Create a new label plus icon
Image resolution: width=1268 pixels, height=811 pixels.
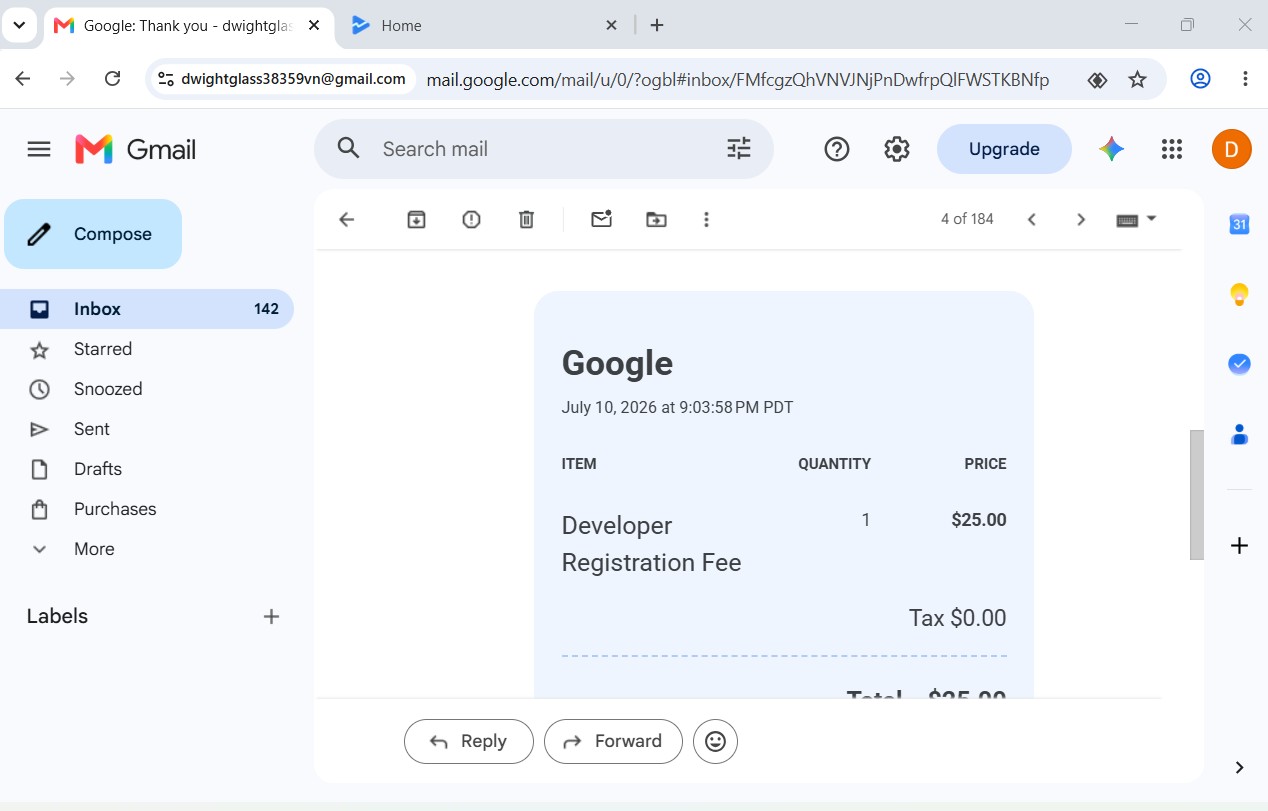[x=271, y=616]
